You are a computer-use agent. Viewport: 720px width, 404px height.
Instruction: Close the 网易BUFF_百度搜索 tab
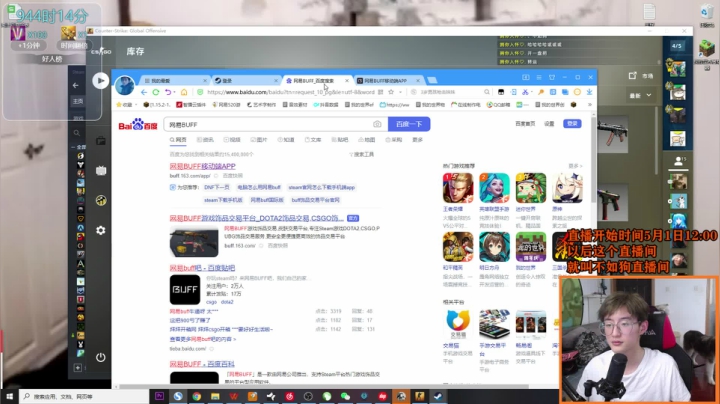pos(347,81)
